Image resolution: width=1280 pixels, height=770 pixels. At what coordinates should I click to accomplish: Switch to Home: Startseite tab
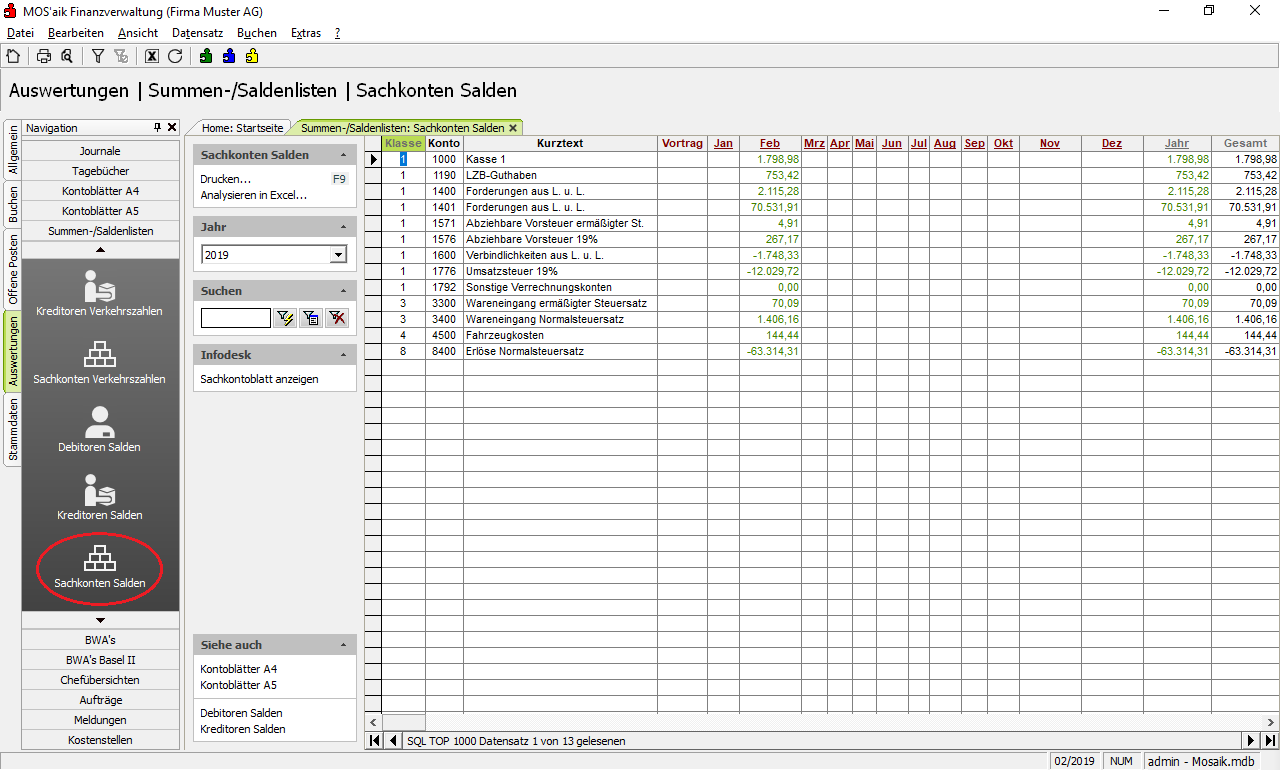(242, 128)
